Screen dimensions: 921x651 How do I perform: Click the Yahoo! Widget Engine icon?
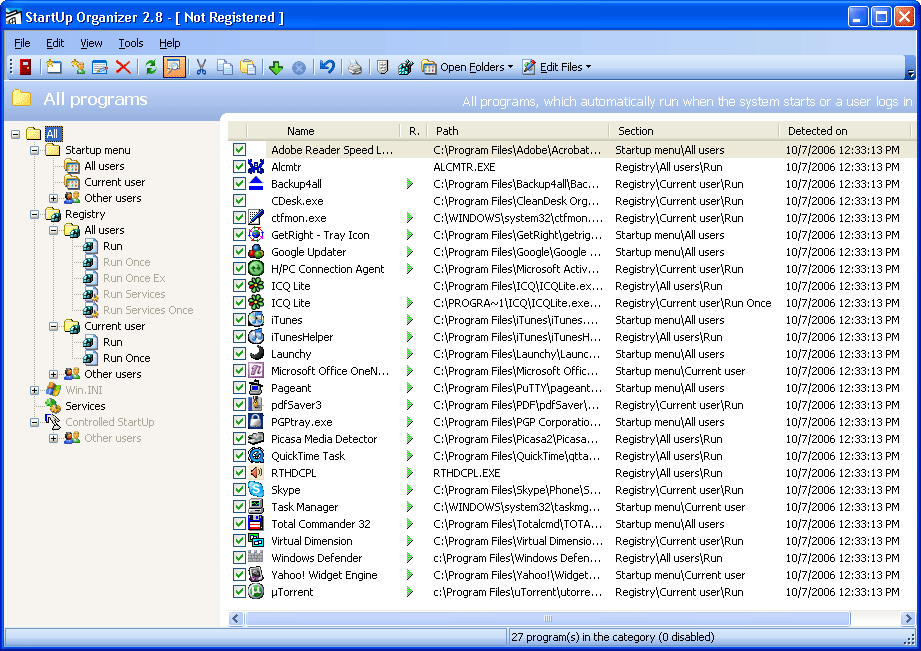tap(256, 575)
